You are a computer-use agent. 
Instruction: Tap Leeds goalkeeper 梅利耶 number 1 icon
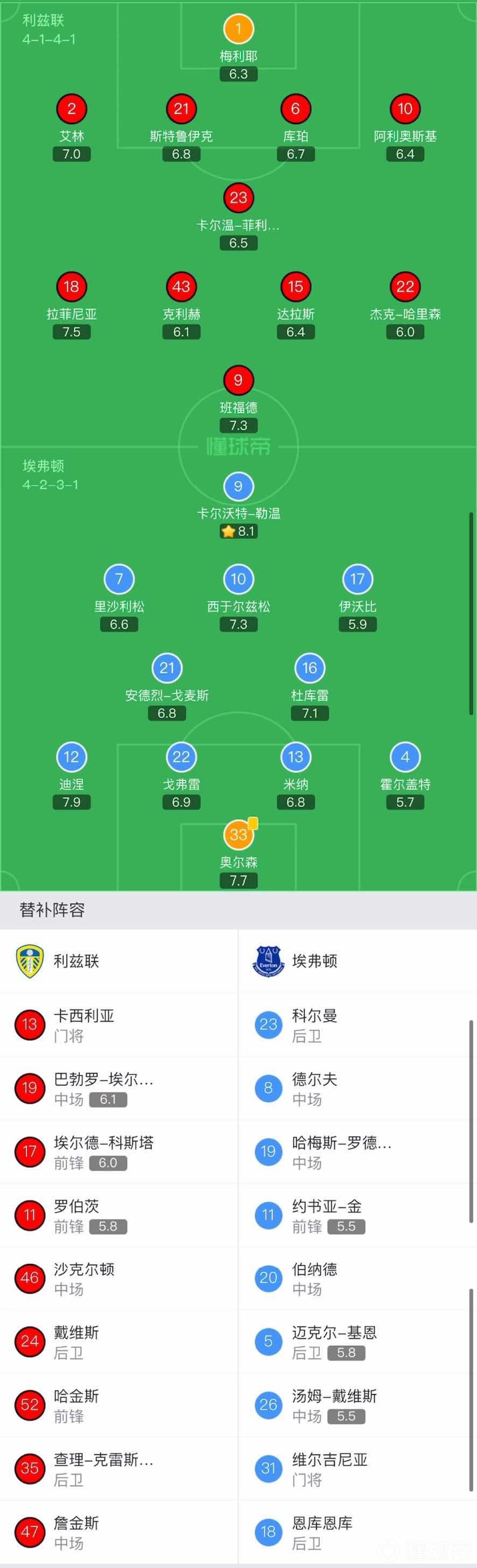point(238,28)
